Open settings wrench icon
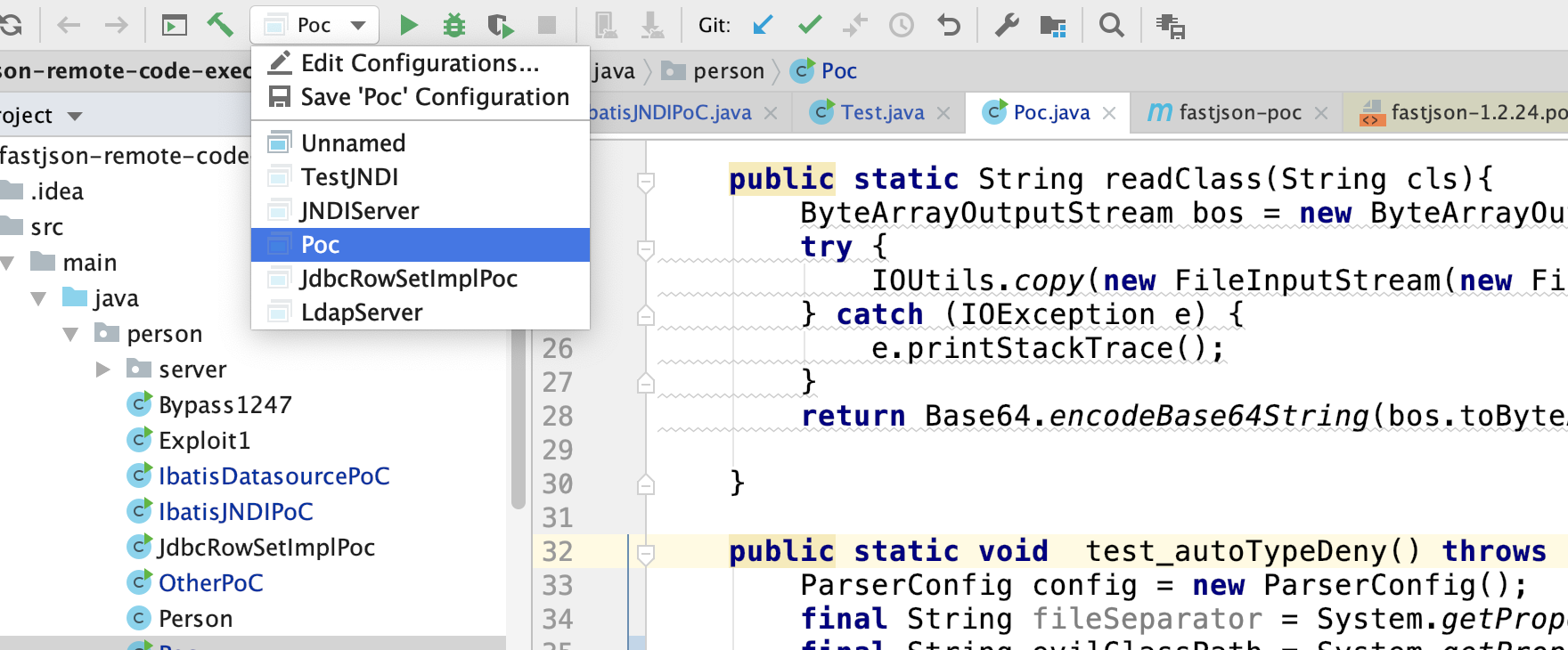The width and height of the screenshot is (1568, 650). pyautogui.click(x=1007, y=25)
